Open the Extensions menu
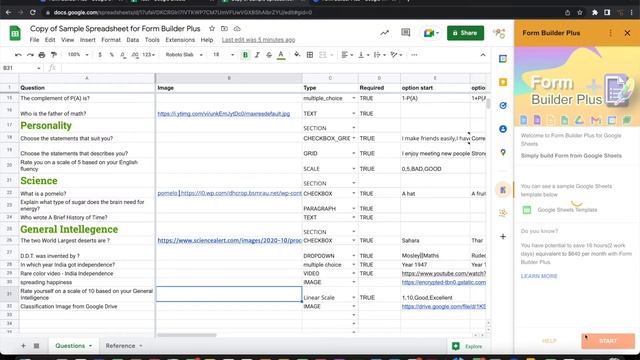640x360 pixels. [x=180, y=40]
